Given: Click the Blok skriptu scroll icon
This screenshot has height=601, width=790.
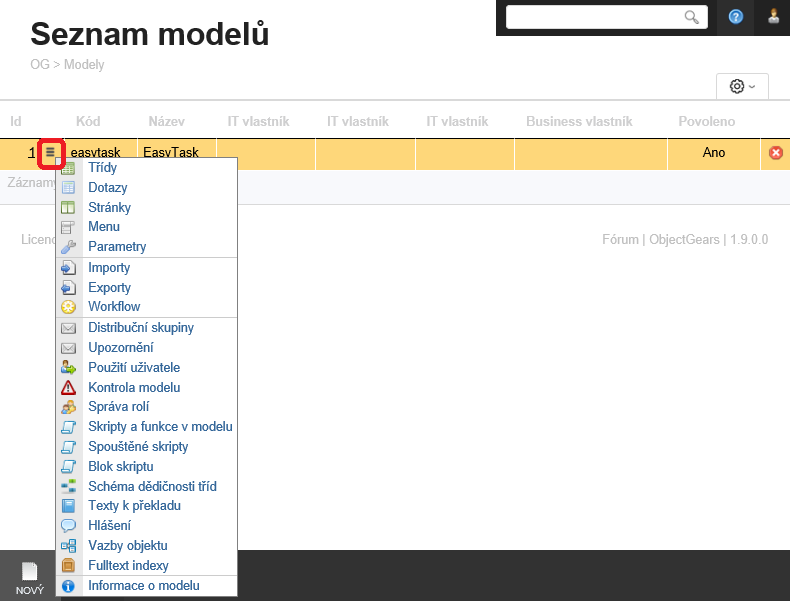Looking at the screenshot, I should tap(68, 466).
